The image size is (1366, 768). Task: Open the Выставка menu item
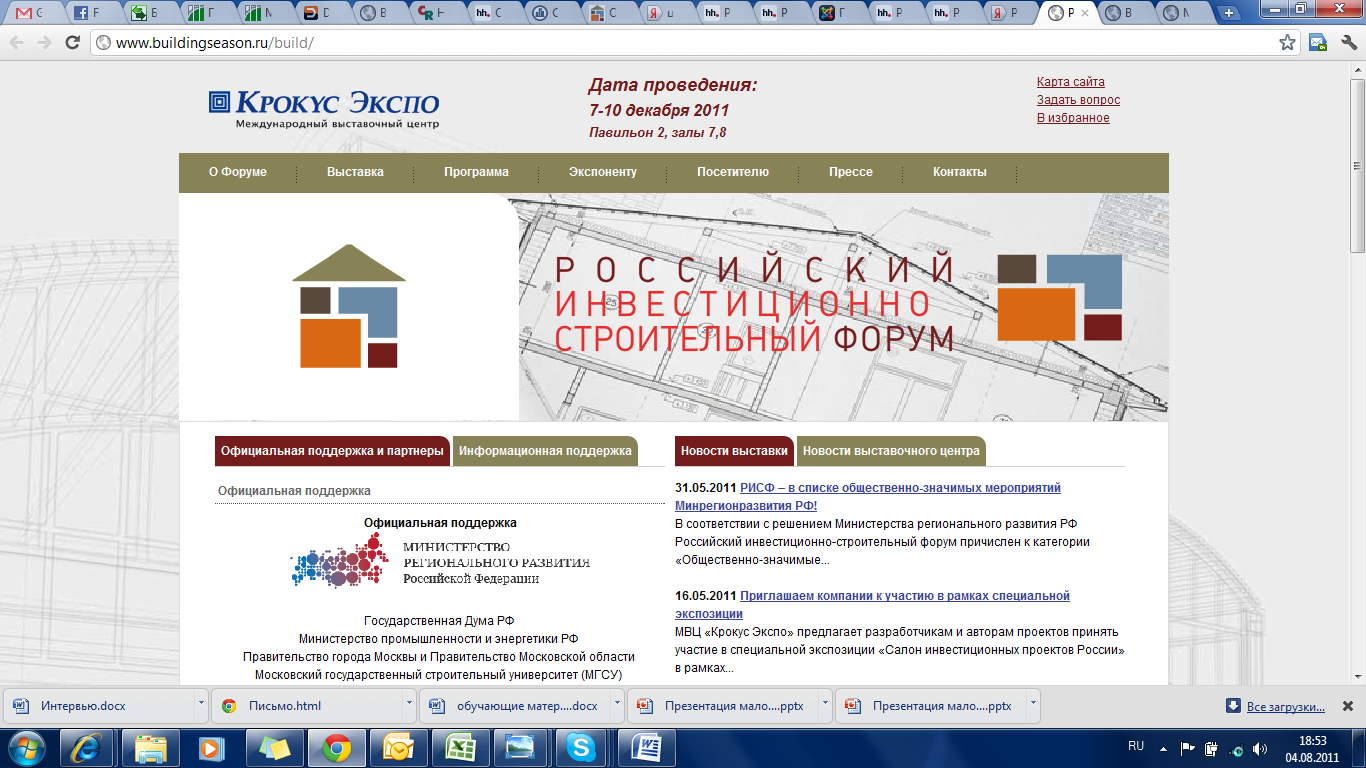[355, 172]
